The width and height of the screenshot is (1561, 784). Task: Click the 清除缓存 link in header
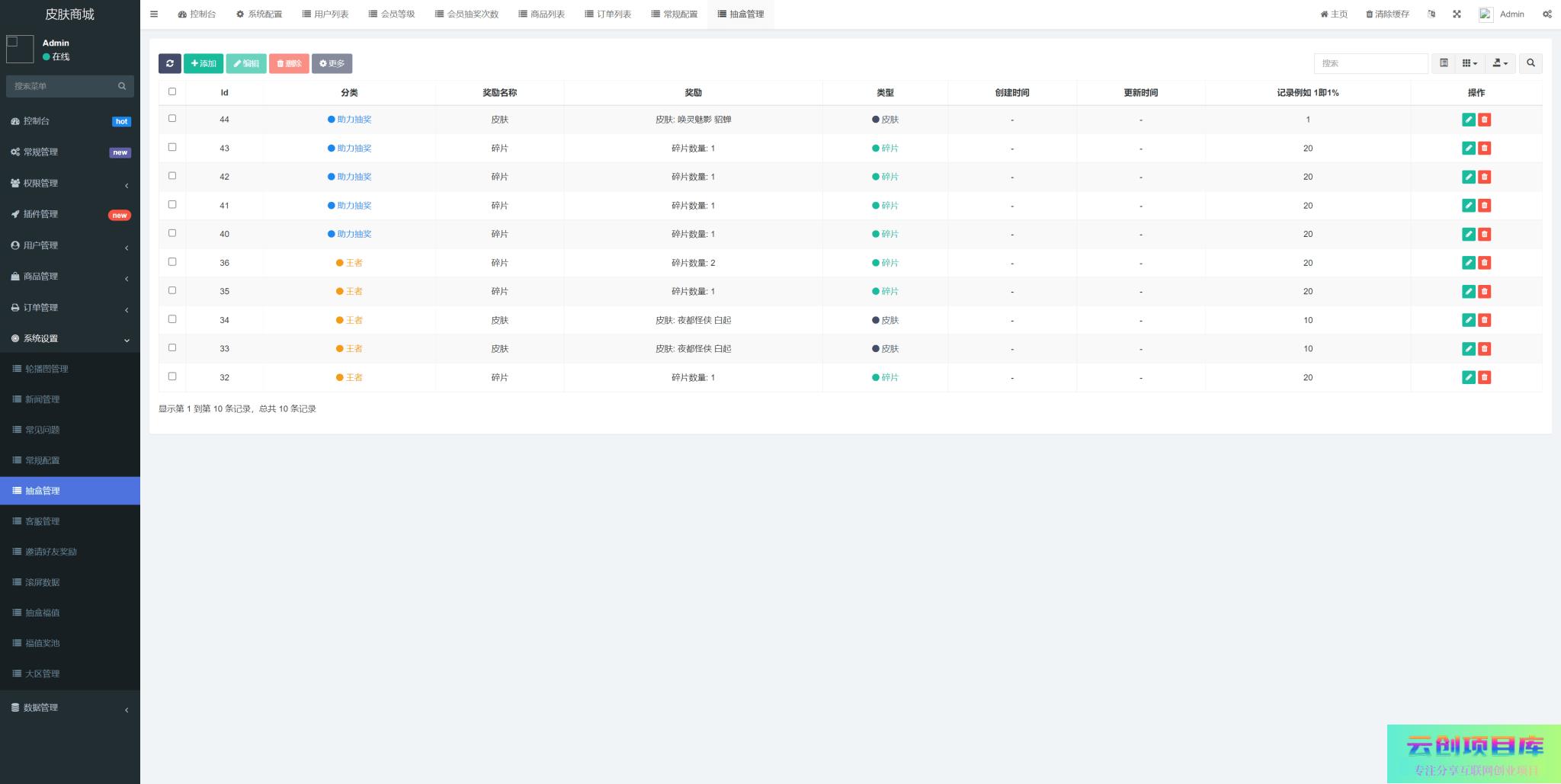tap(1387, 14)
